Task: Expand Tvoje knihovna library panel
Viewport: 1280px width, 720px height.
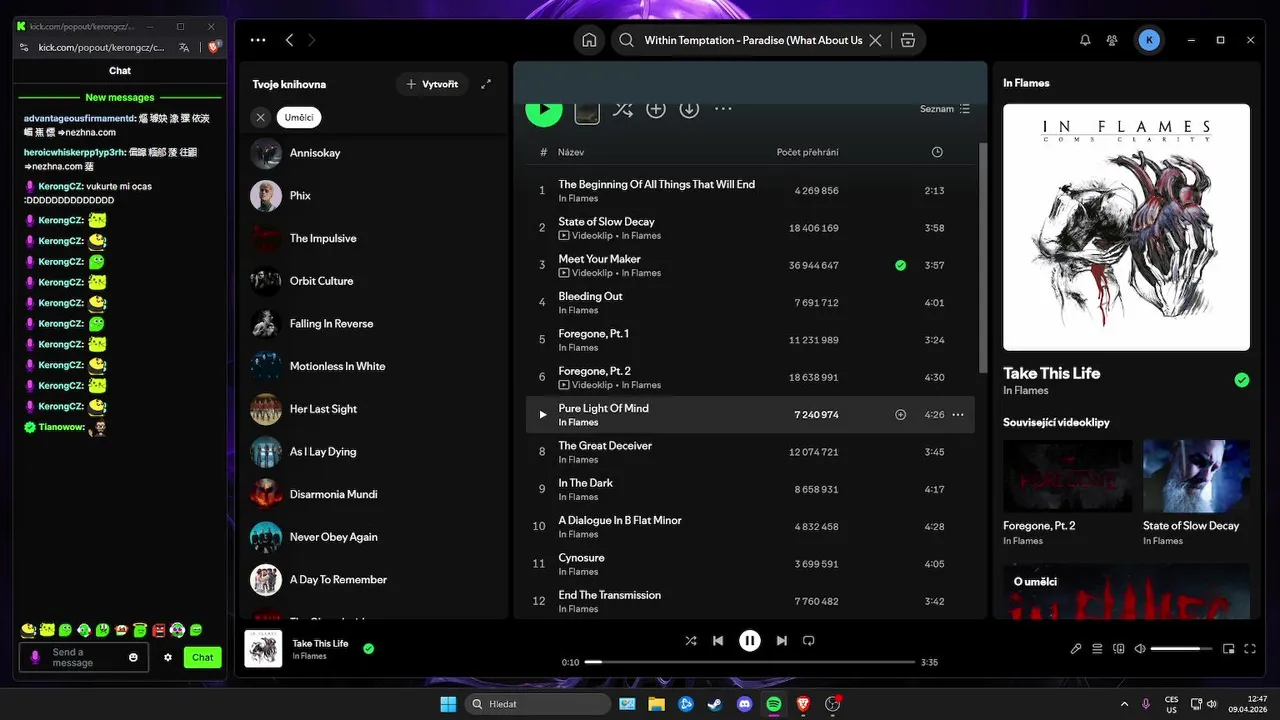Action: pos(486,84)
